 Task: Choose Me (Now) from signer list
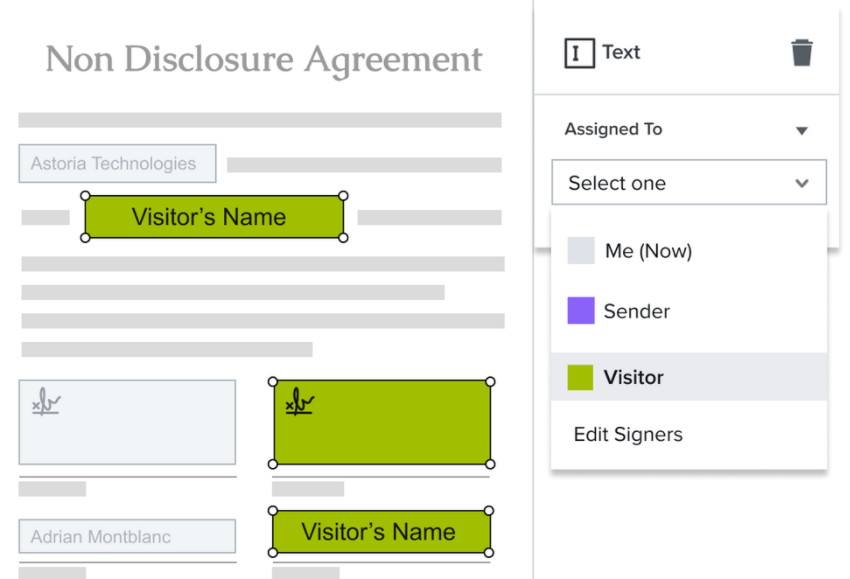point(648,251)
